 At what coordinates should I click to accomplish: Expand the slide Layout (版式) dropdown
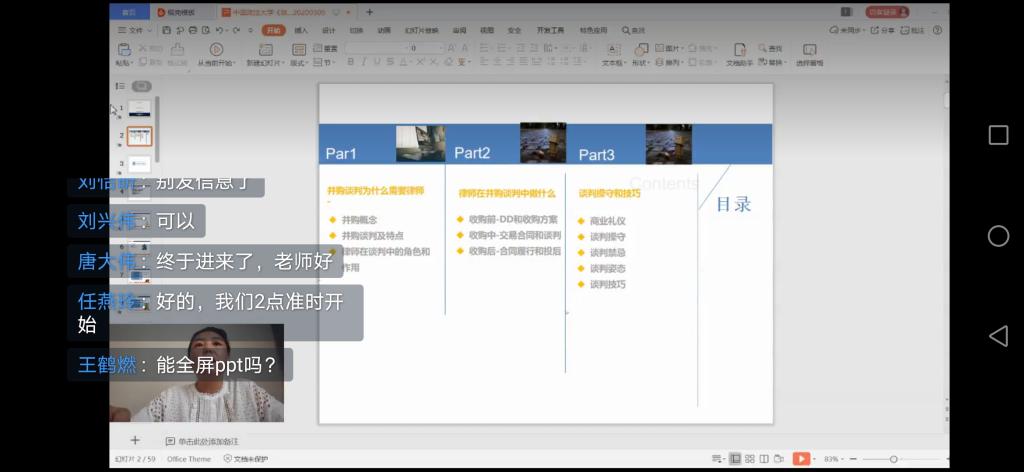(x=299, y=63)
